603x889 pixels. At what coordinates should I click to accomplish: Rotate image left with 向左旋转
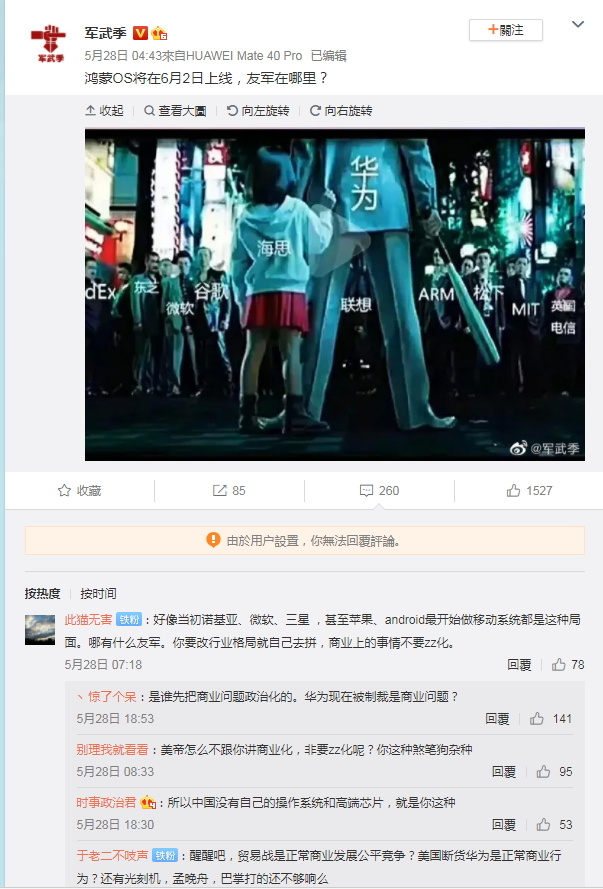click(258, 111)
